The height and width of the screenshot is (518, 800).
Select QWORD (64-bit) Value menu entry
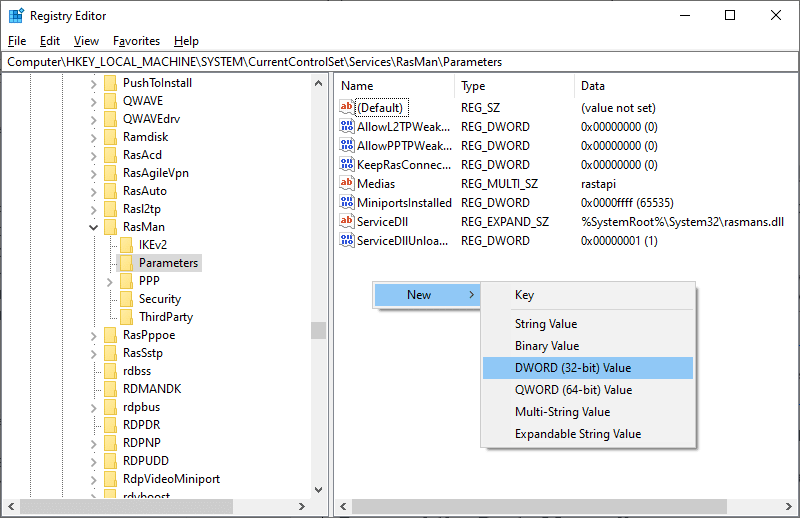tap(573, 390)
